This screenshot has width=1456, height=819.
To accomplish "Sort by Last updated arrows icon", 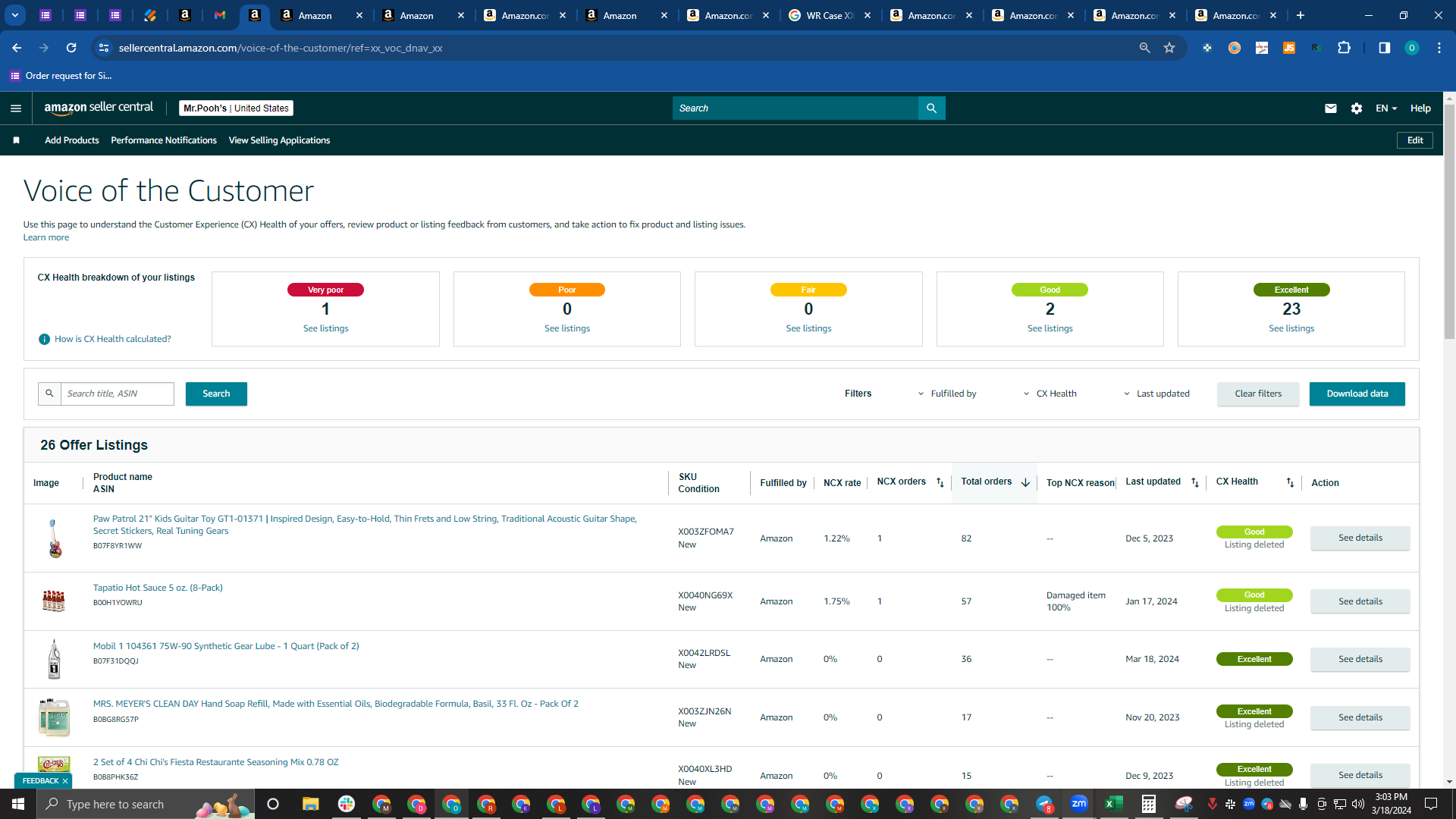I will click(1195, 482).
